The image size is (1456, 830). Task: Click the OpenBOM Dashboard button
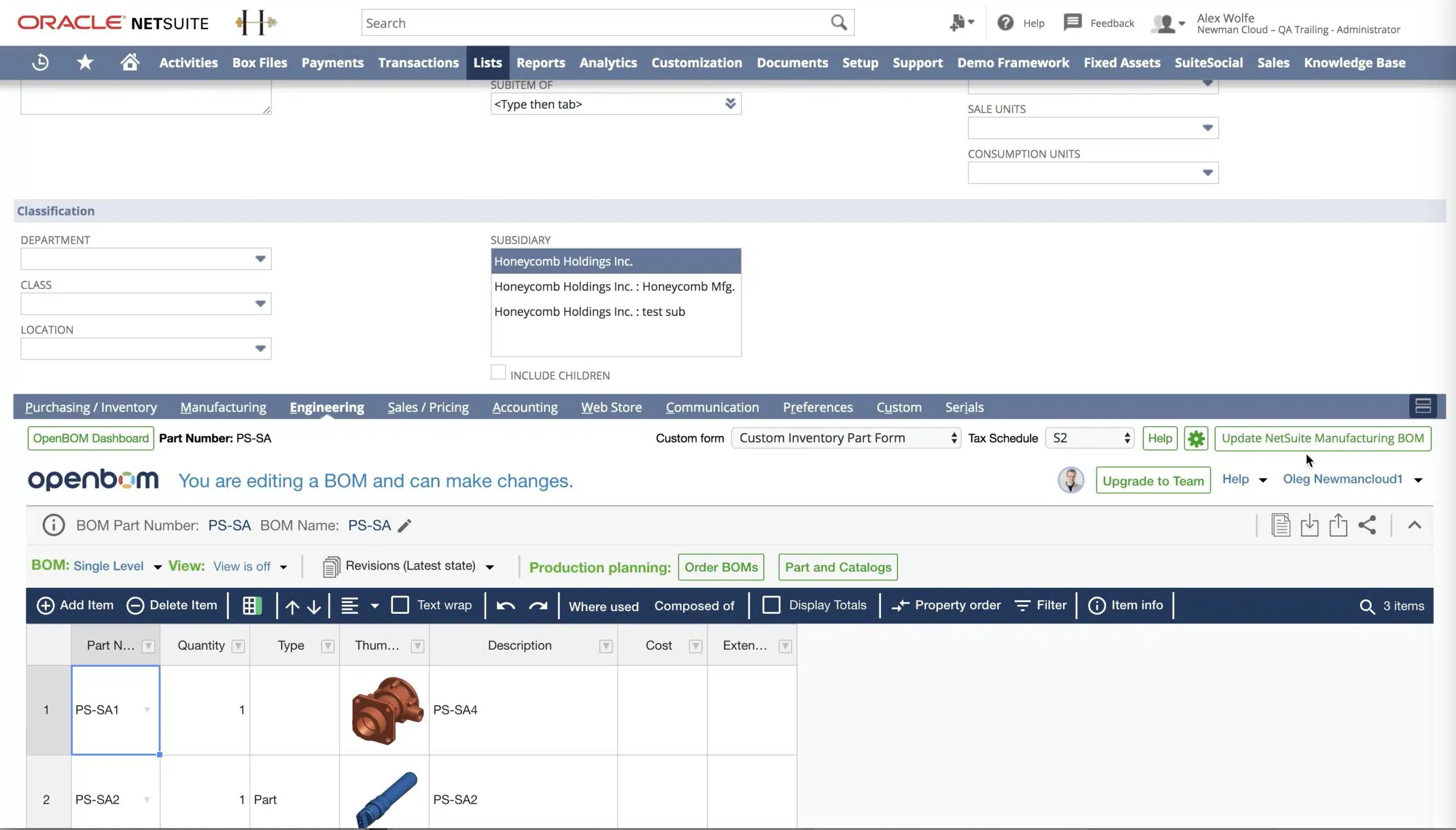[x=90, y=439]
